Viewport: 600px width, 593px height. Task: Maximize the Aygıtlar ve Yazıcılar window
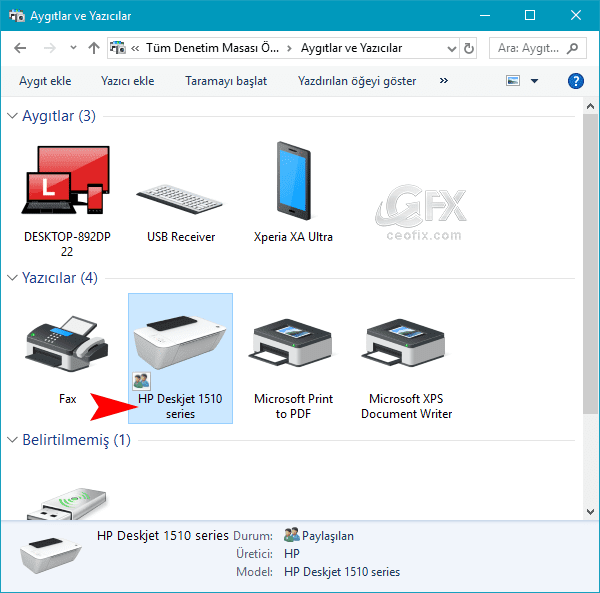point(530,15)
